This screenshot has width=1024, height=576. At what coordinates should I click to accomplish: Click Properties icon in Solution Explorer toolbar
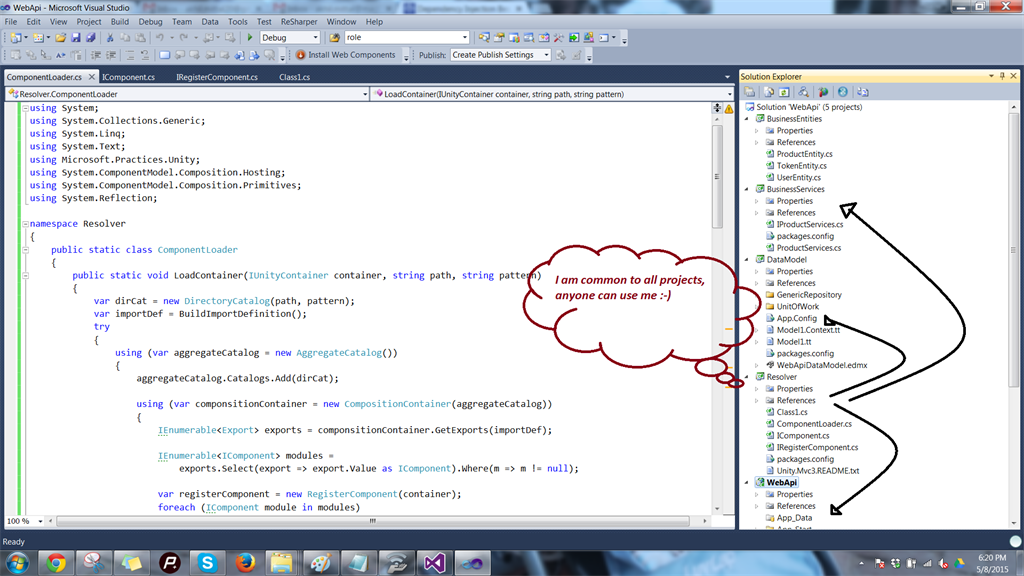coord(750,92)
